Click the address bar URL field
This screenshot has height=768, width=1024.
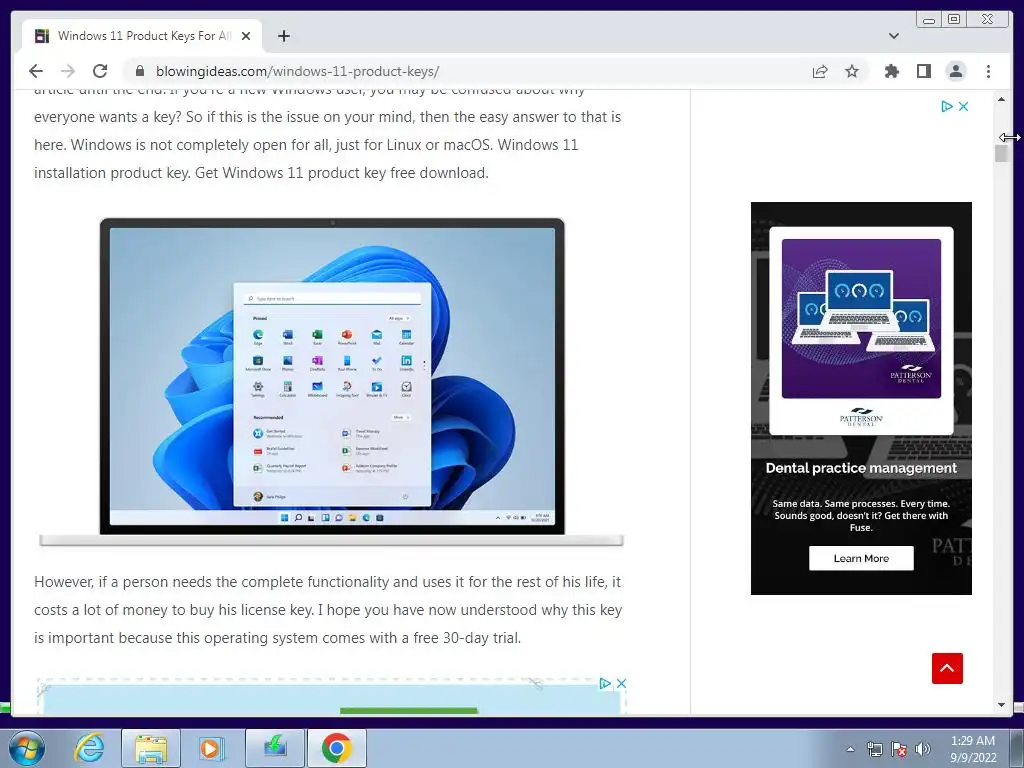pyautogui.click(x=470, y=71)
